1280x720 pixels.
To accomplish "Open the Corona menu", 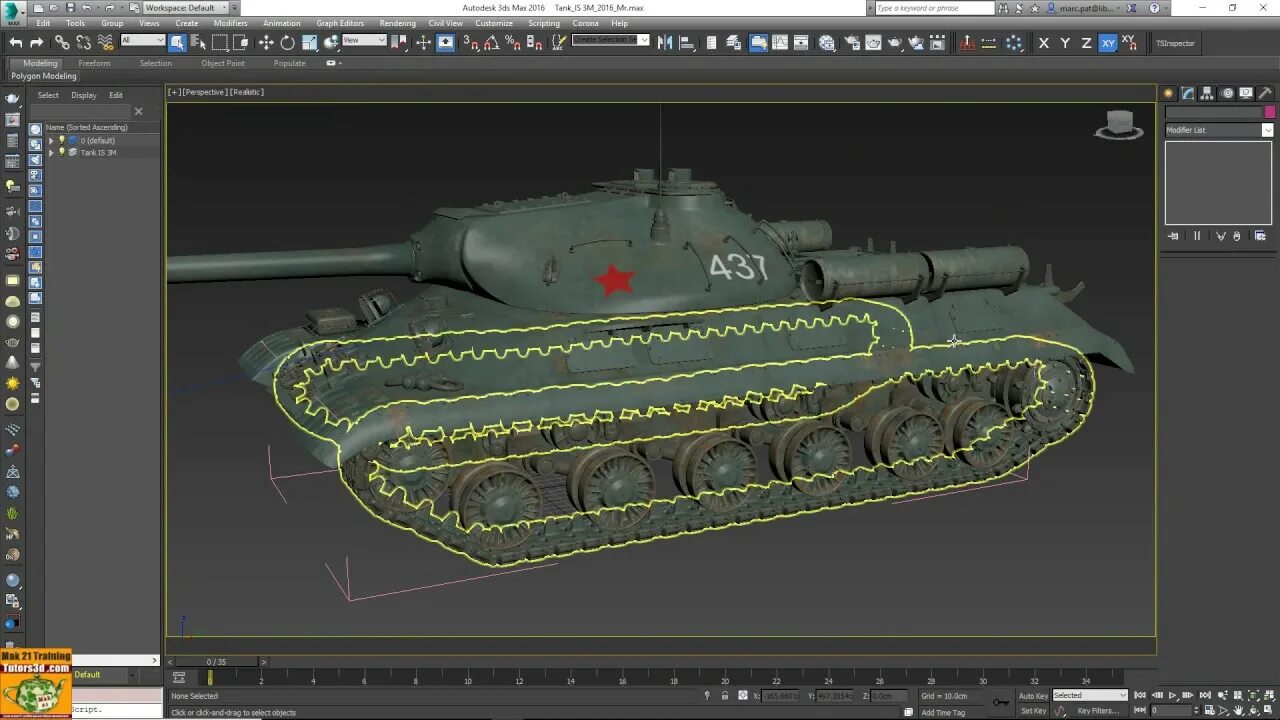I will [585, 23].
